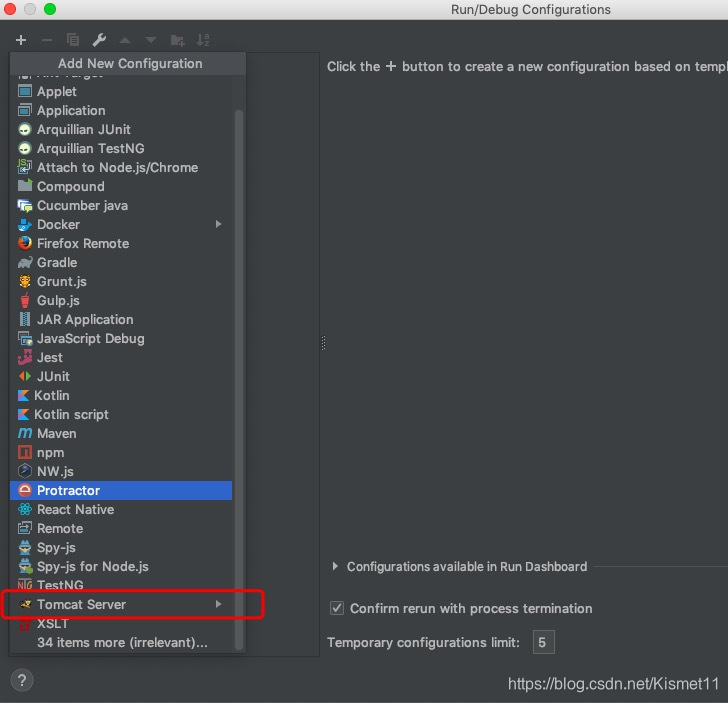Click the Kotlin logo icon
Screen dimensions: 728x703
(x=23, y=396)
